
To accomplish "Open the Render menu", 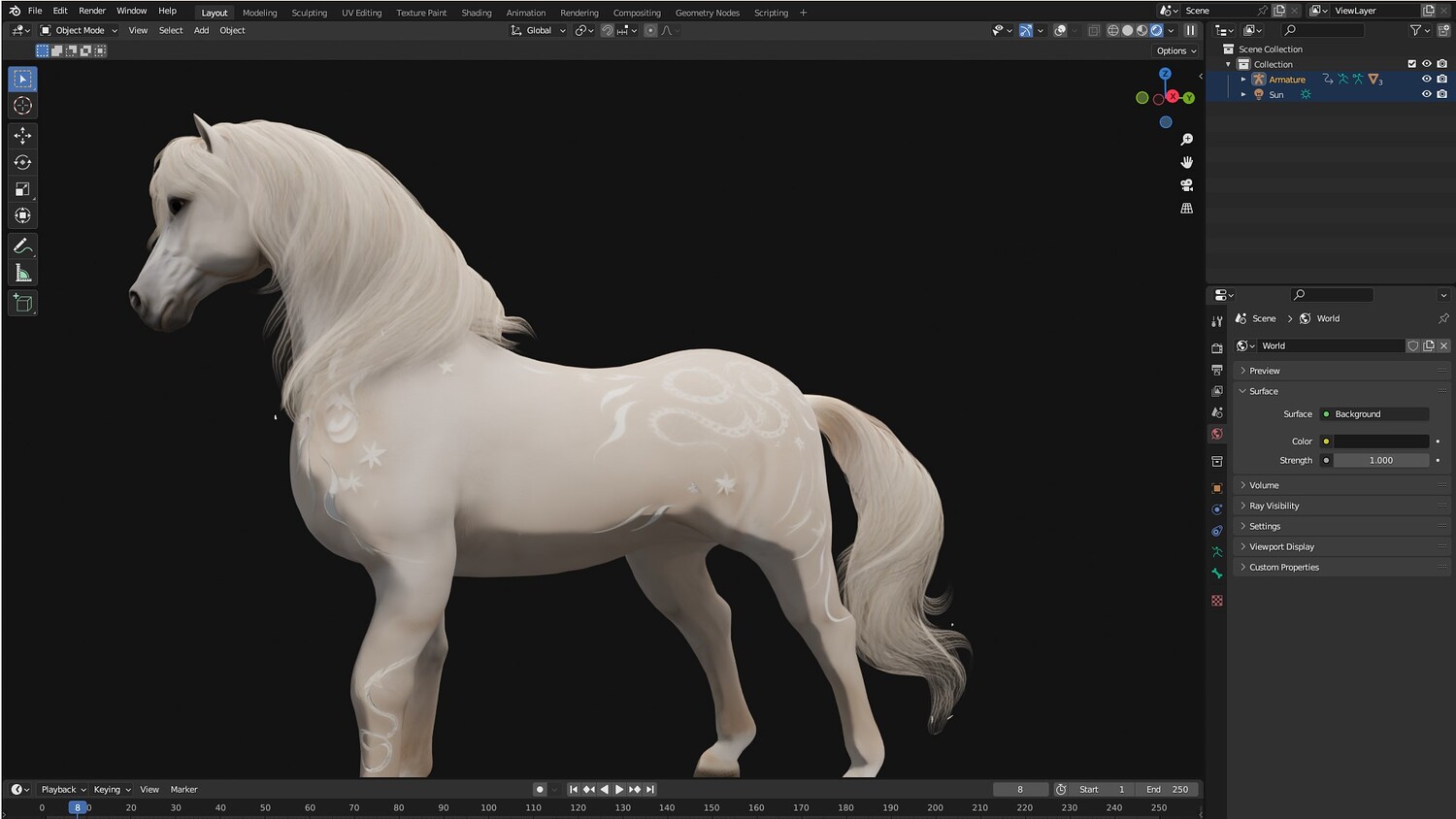I will [92, 11].
